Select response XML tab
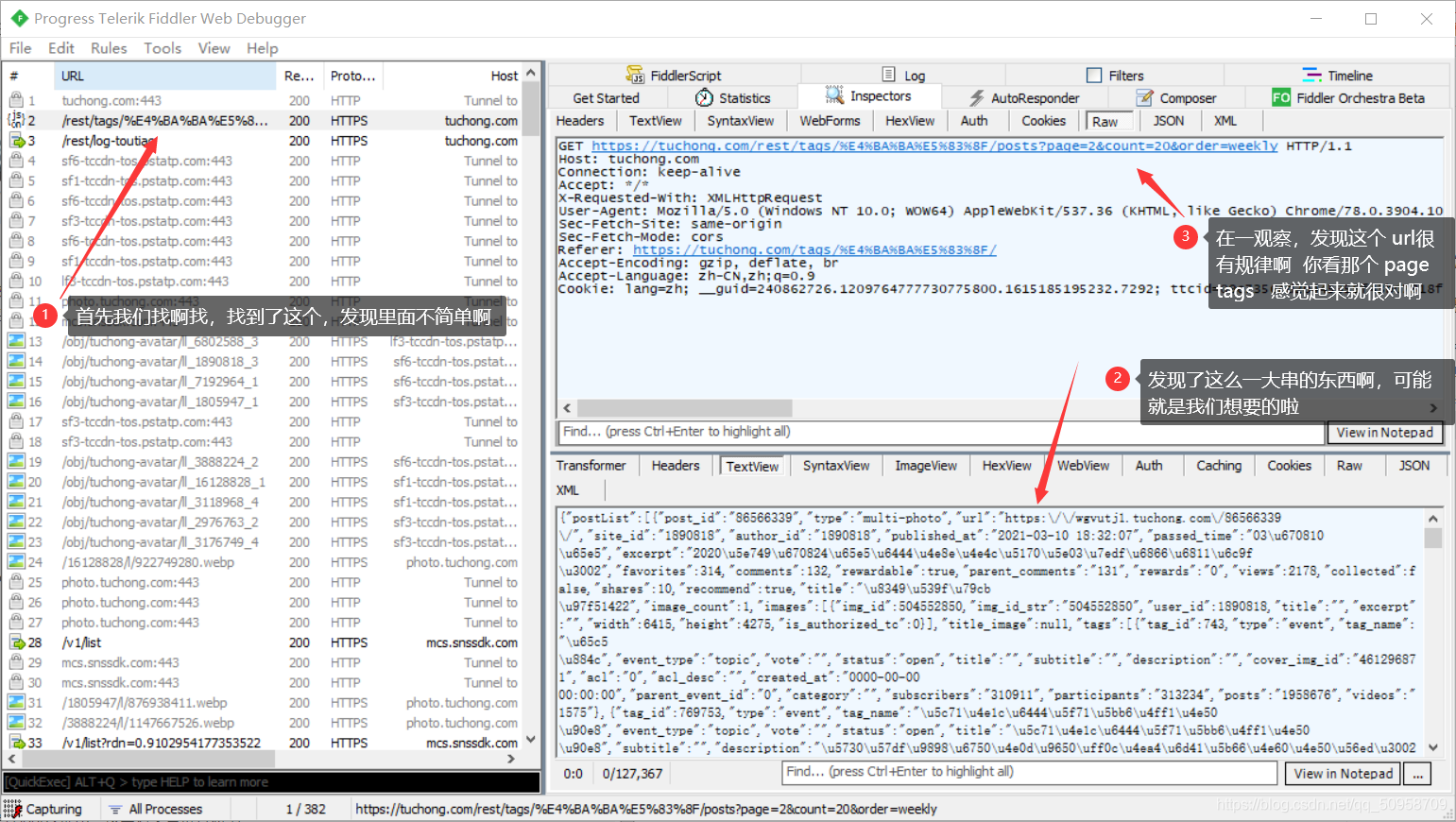This screenshot has height=822, width=1456. (x=568, y=490)
